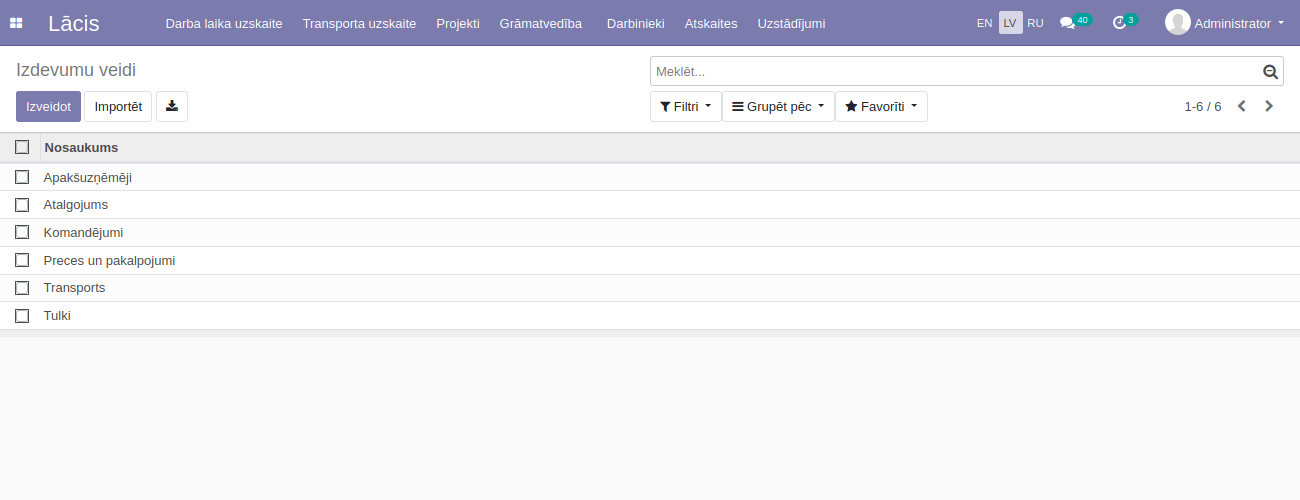
Task: Click the magnifier search icon
Action: [1270, 72]
